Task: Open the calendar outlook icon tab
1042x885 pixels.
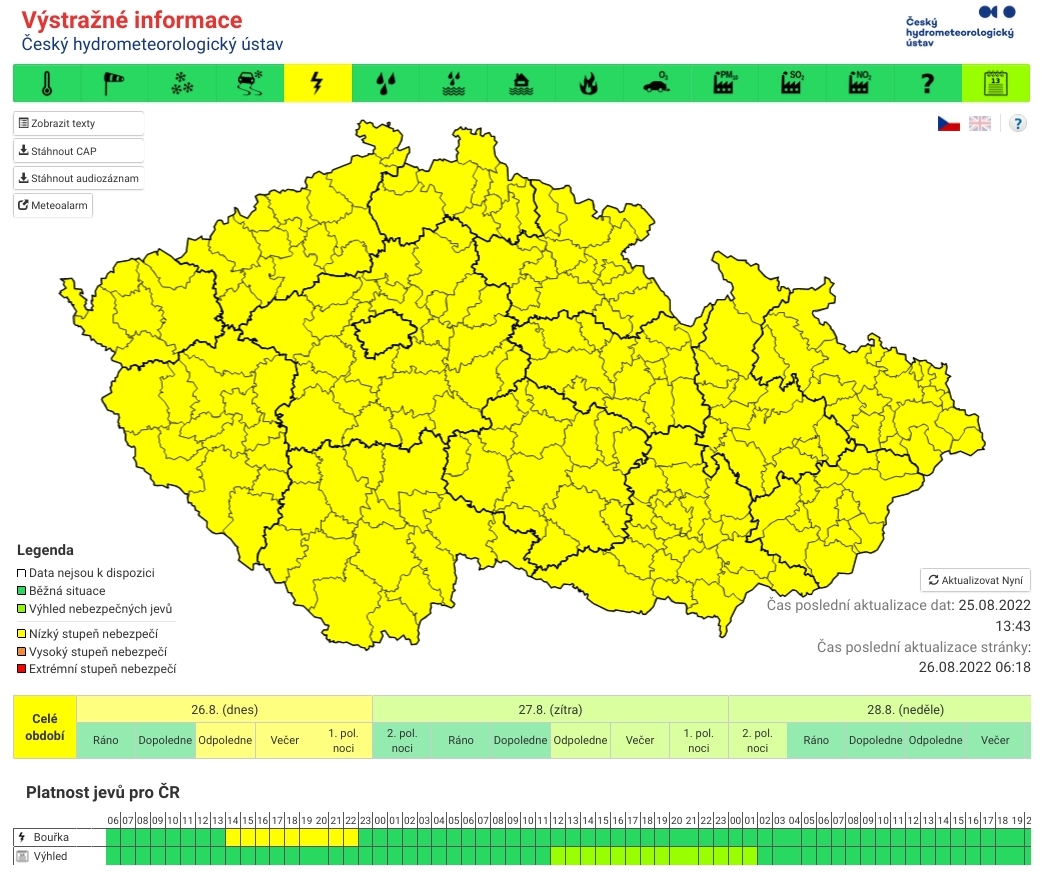Action: tap(995, 83)
